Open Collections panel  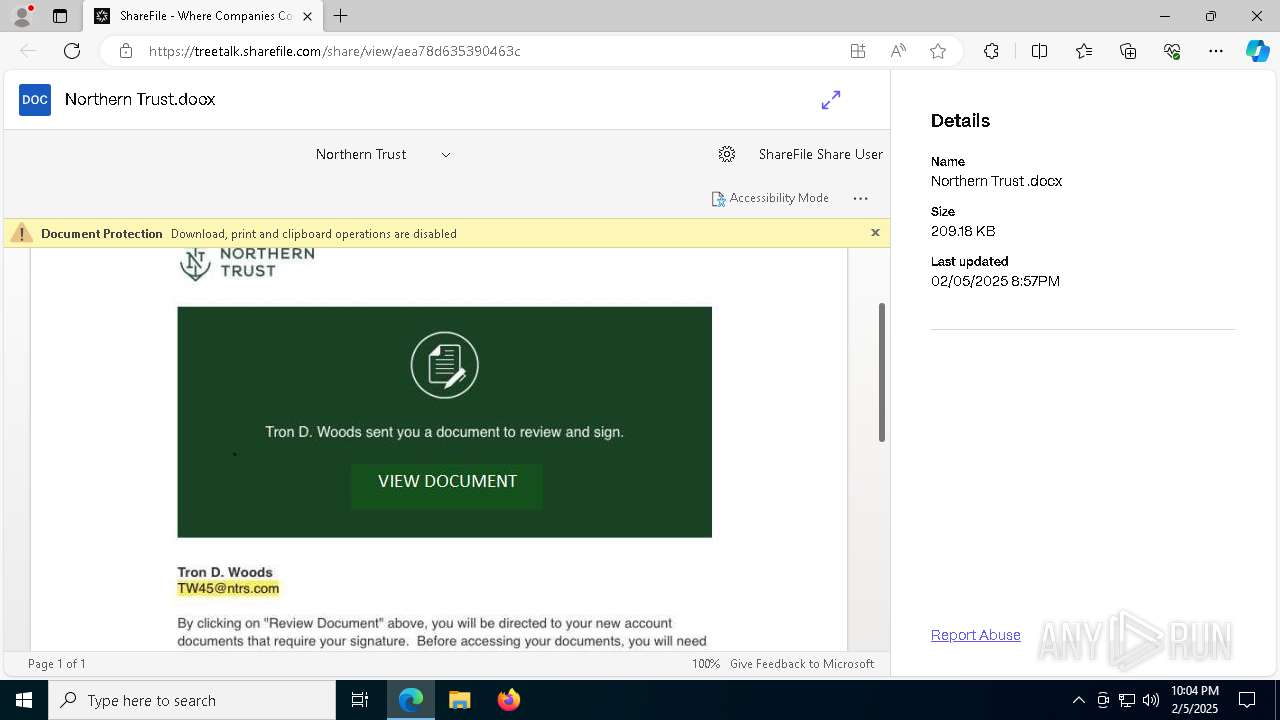[x=1128, y=51]
